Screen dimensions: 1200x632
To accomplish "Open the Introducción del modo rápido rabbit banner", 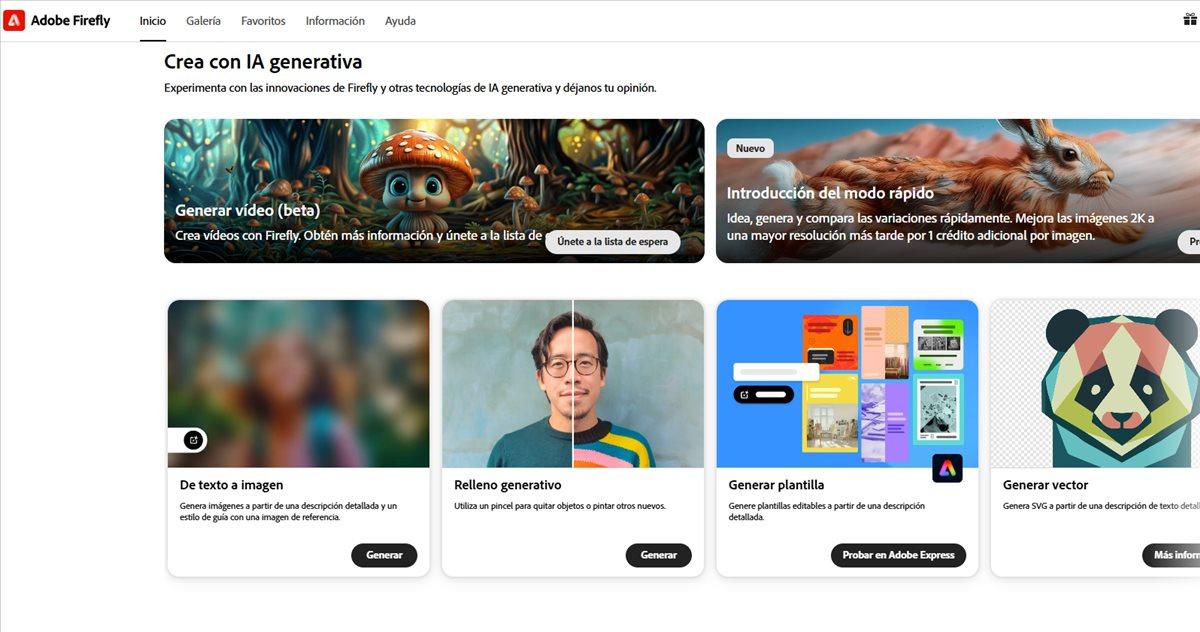I will point(958,191).
